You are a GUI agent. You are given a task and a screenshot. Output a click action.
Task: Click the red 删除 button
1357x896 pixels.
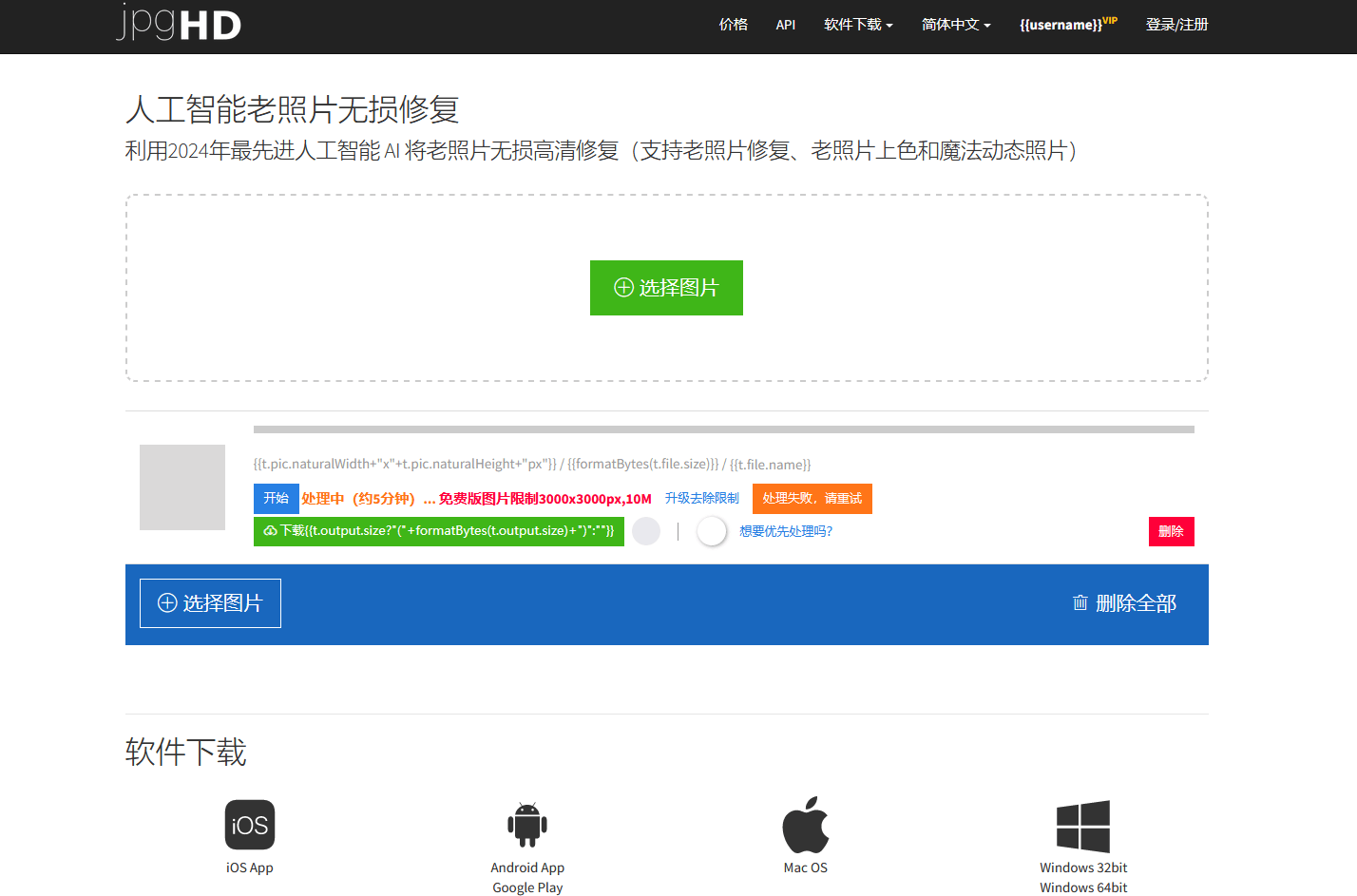click(1172, 531)
